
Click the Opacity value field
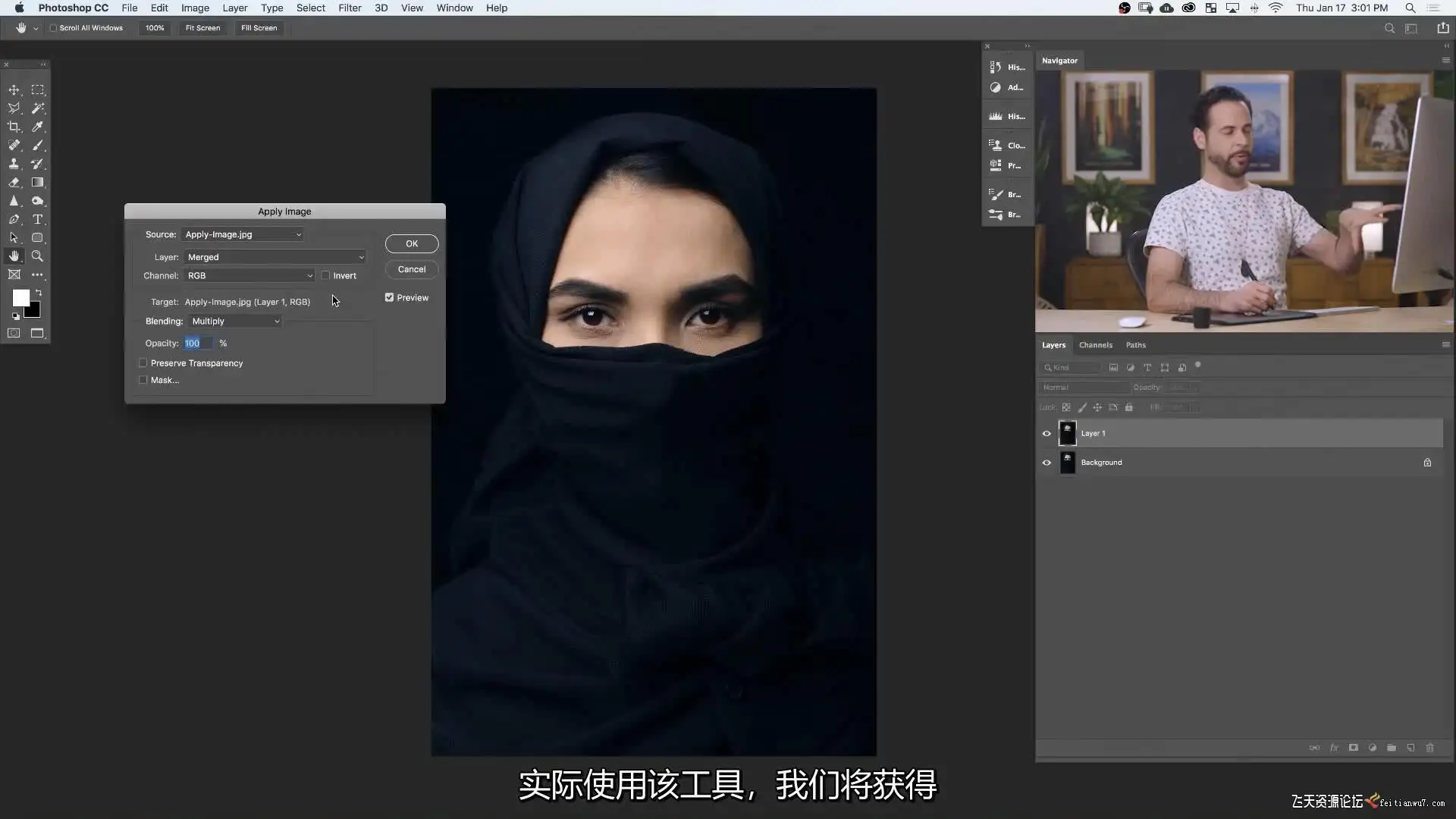(197, 344)
